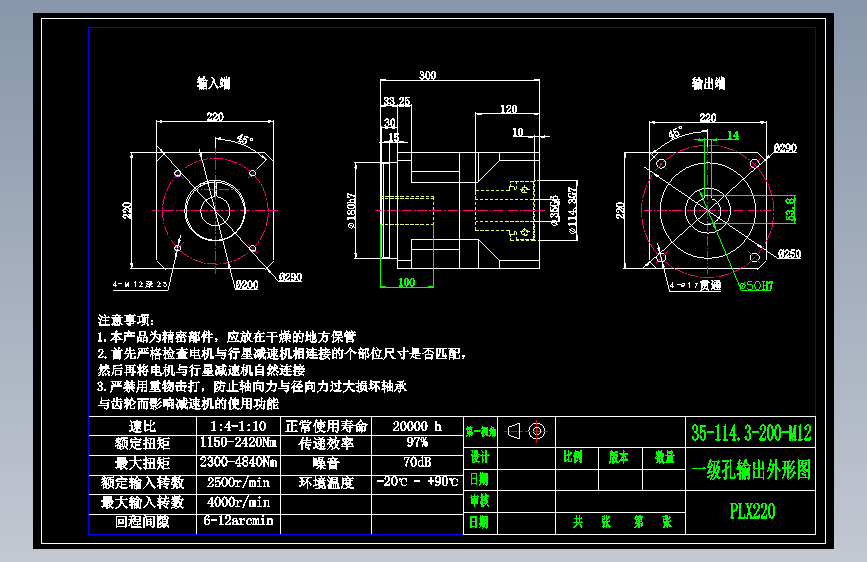Click the '正常使用寿命' cell
The height and width of the screenshot is (562, 867).
[326, 426]
